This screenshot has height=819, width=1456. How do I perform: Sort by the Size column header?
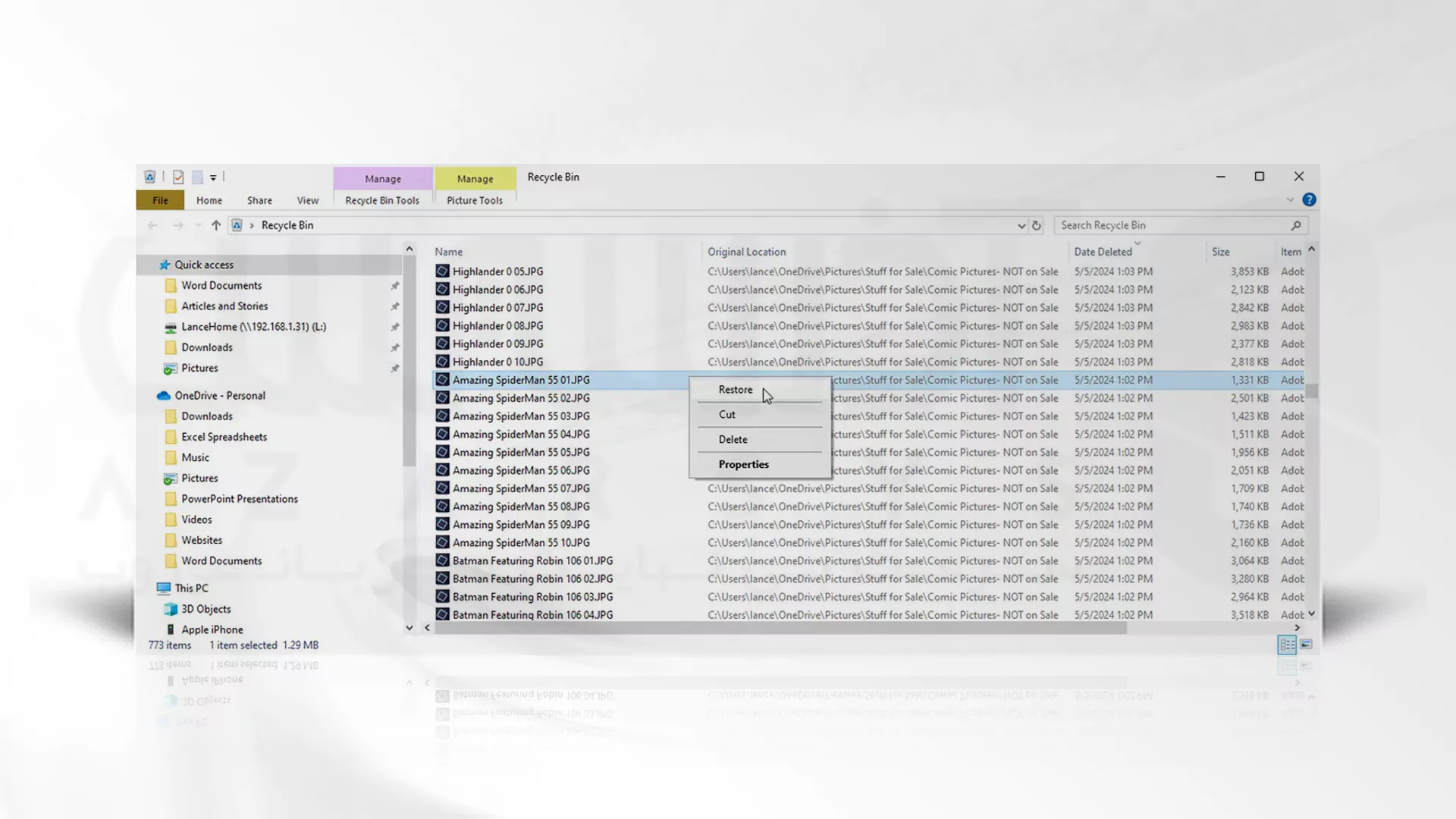pos(1220,252)
